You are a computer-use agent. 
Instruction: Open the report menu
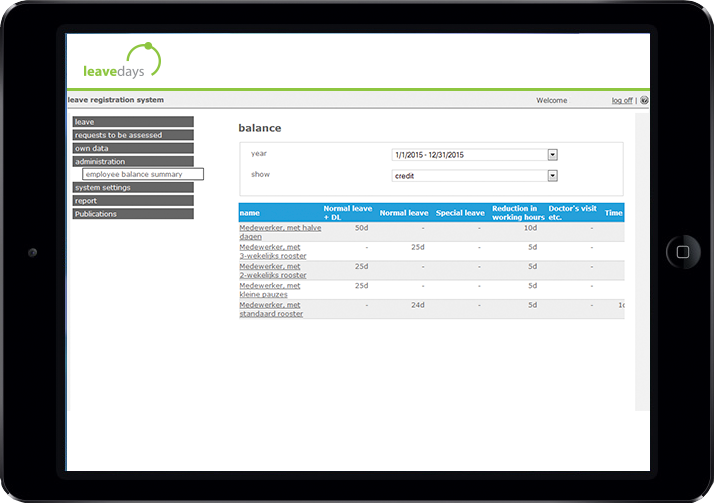133,200
